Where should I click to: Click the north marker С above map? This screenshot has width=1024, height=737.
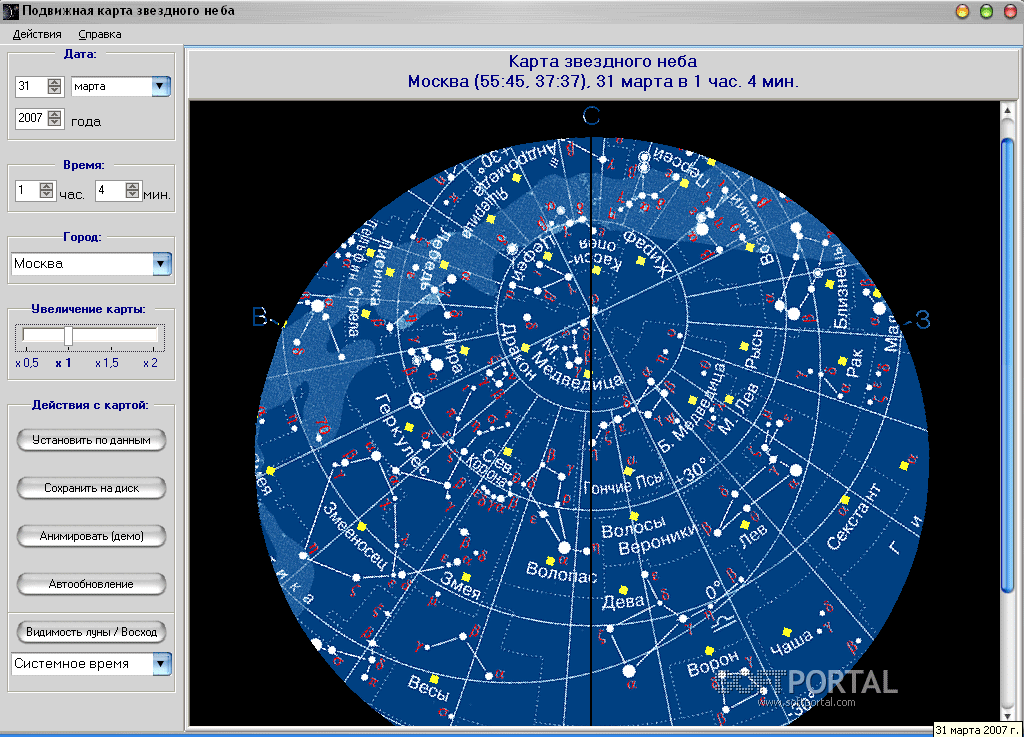pyautogui.click(x=591, y=116)
